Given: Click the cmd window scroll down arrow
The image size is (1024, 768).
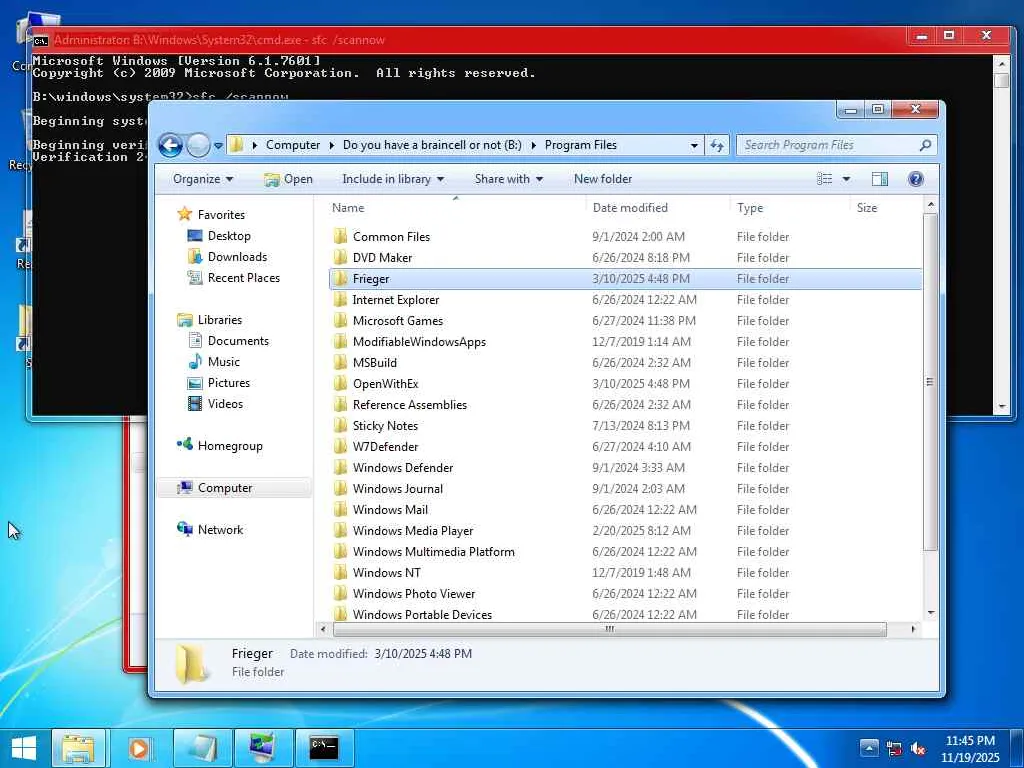Looking at the screenshot, I should pyautogui.click(x=1002, y=407).
